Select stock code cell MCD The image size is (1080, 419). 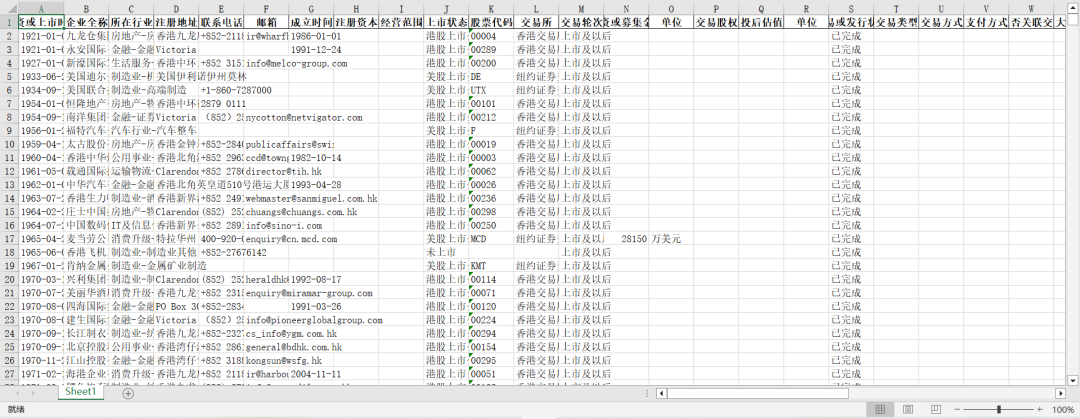click(x=491, y=238)
